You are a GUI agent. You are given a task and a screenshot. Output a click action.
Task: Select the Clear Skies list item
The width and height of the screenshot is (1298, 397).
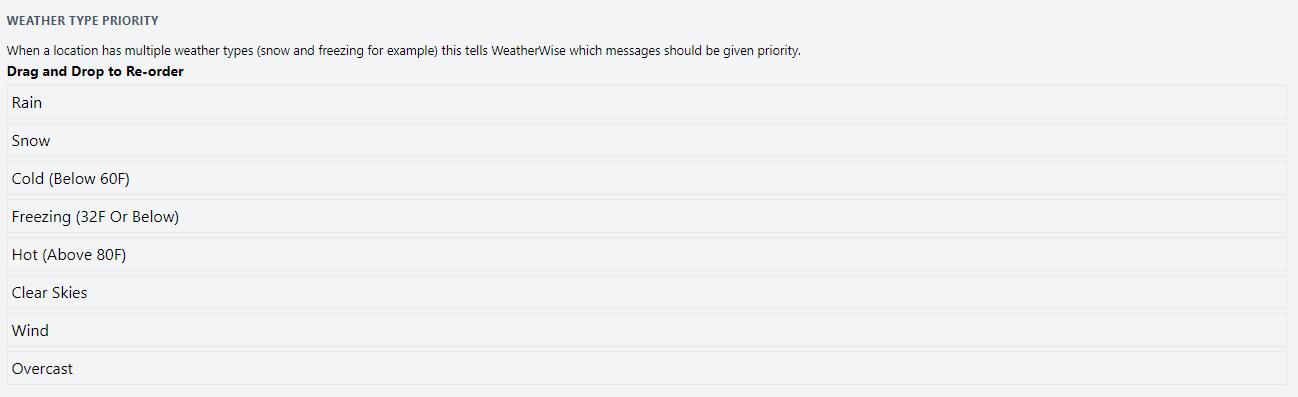(646, 292)
